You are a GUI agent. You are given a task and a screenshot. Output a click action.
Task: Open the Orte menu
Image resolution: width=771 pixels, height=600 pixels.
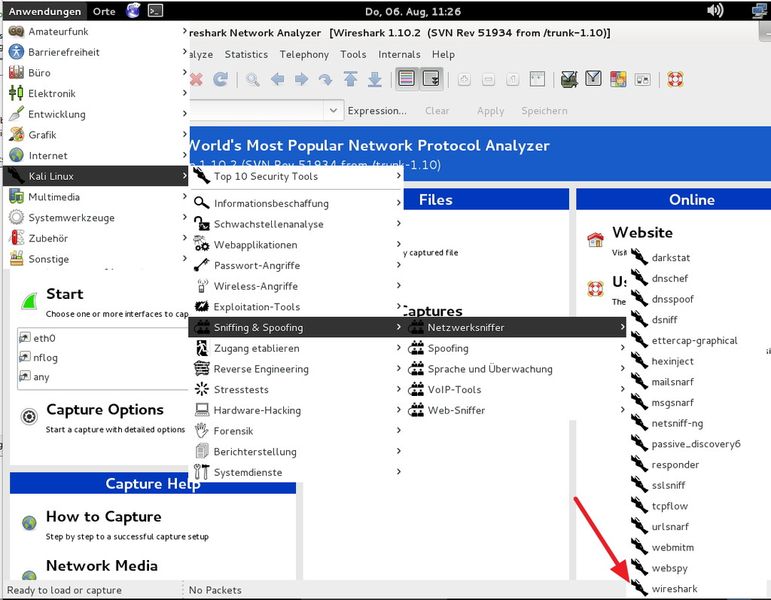(104, 11)
